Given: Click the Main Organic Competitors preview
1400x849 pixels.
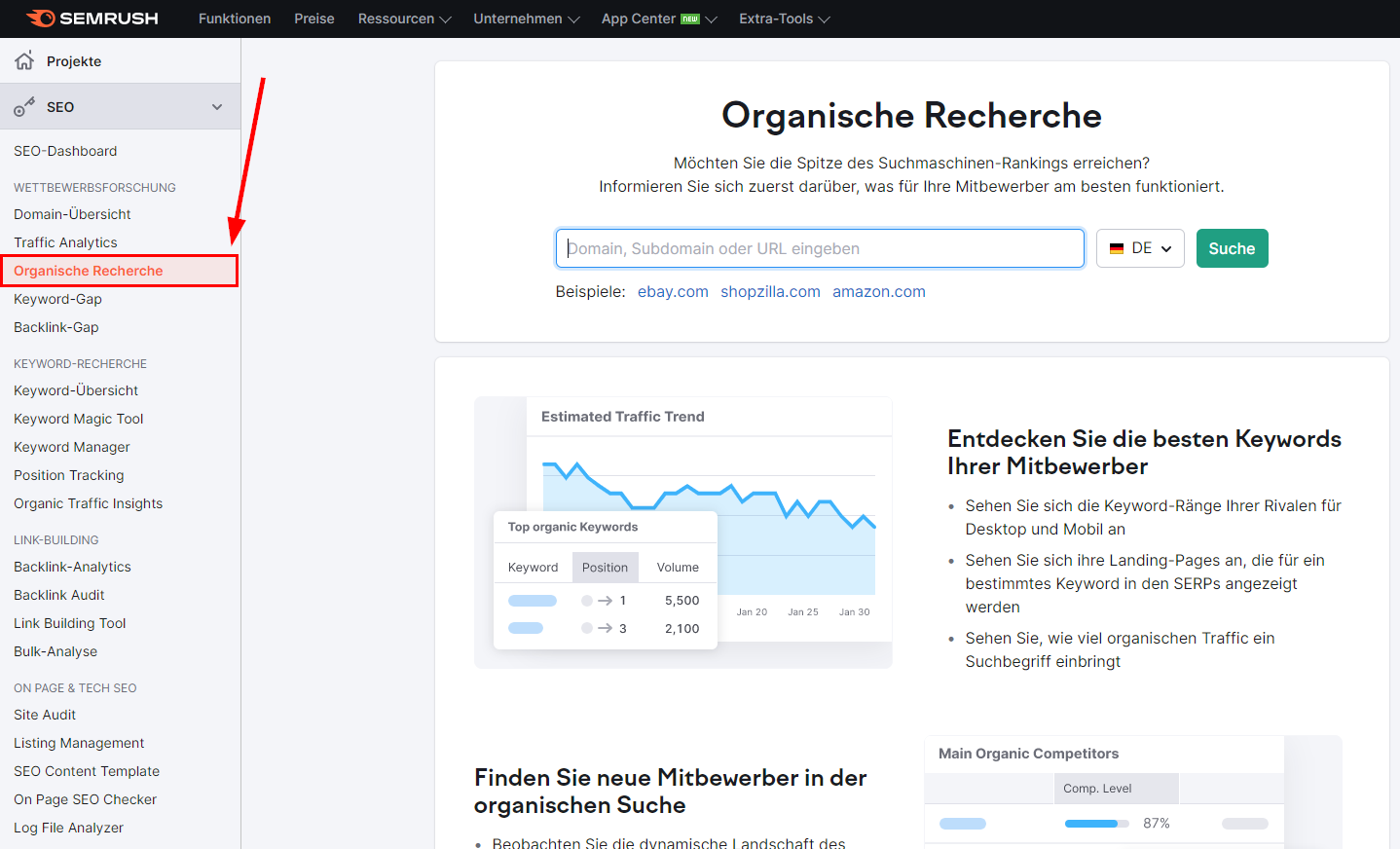Looking at the screenshot, I should (x=1133, y=792).
